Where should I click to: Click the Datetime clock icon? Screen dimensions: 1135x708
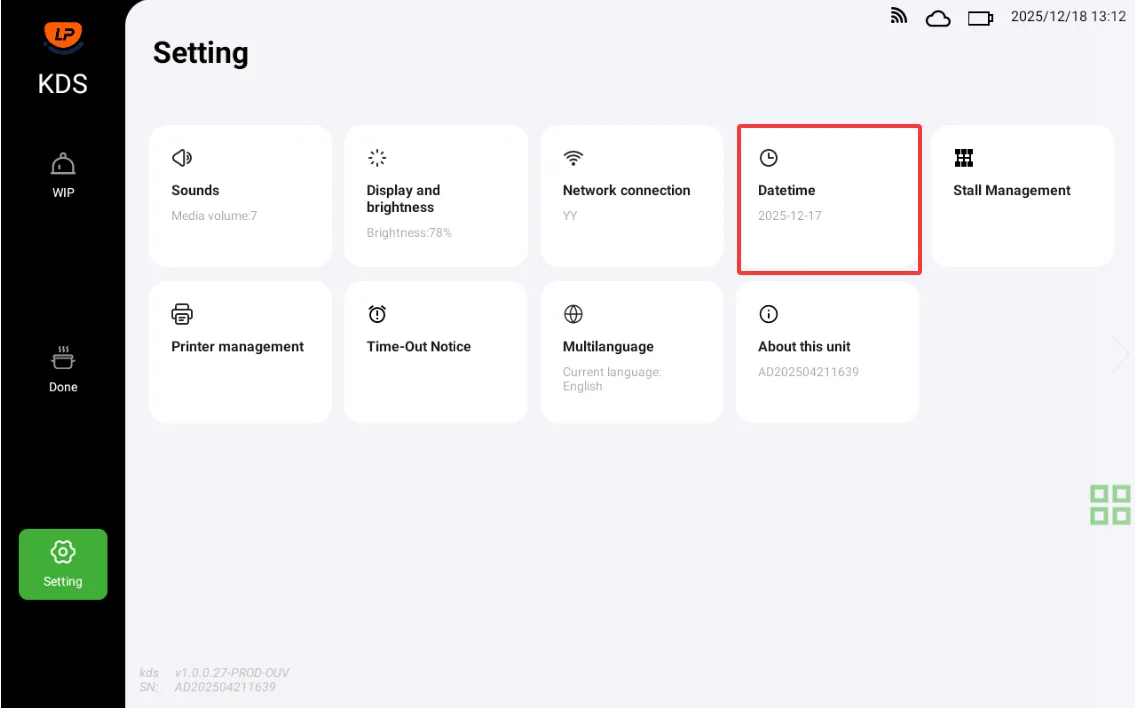(x=768, y=158)
